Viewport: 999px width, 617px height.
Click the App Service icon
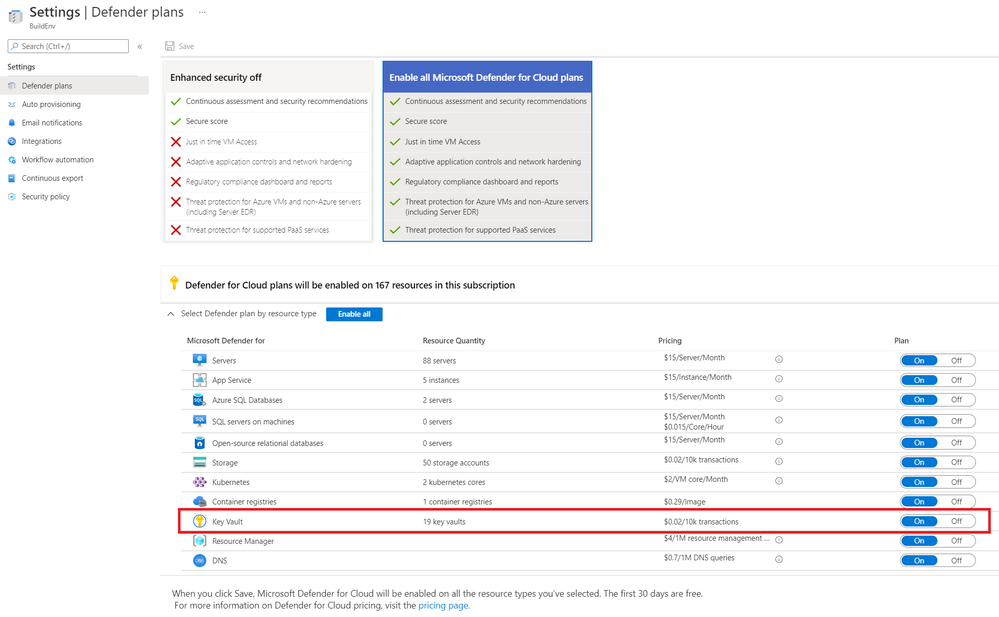click(x=199, y=380)
